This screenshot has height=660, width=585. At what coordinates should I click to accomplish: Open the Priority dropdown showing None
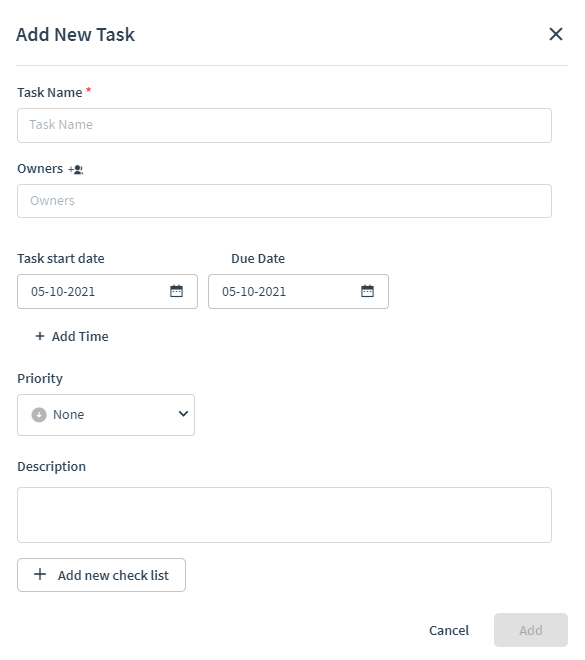click(106, 415)
